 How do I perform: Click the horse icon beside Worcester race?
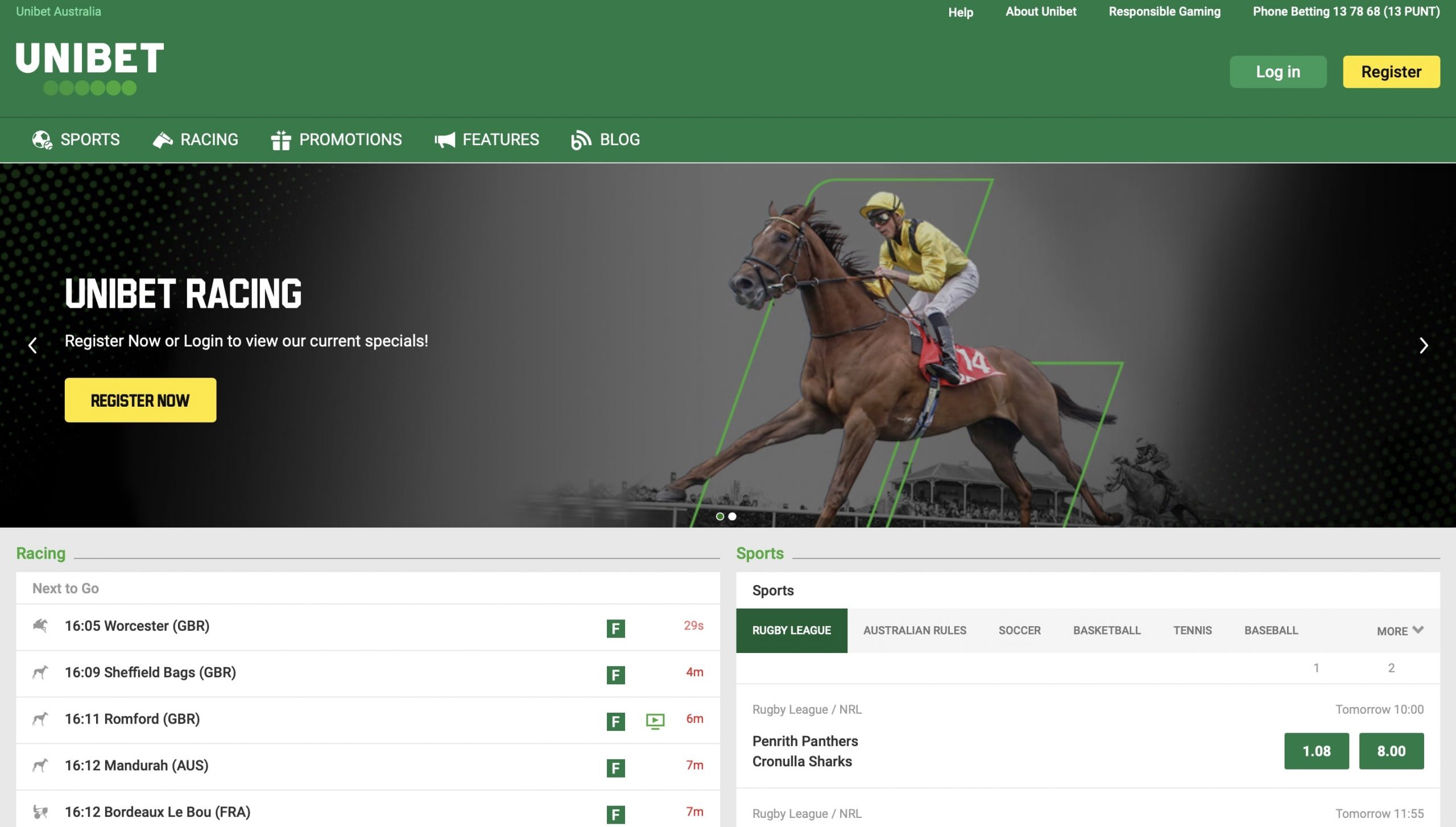[40, 626]
